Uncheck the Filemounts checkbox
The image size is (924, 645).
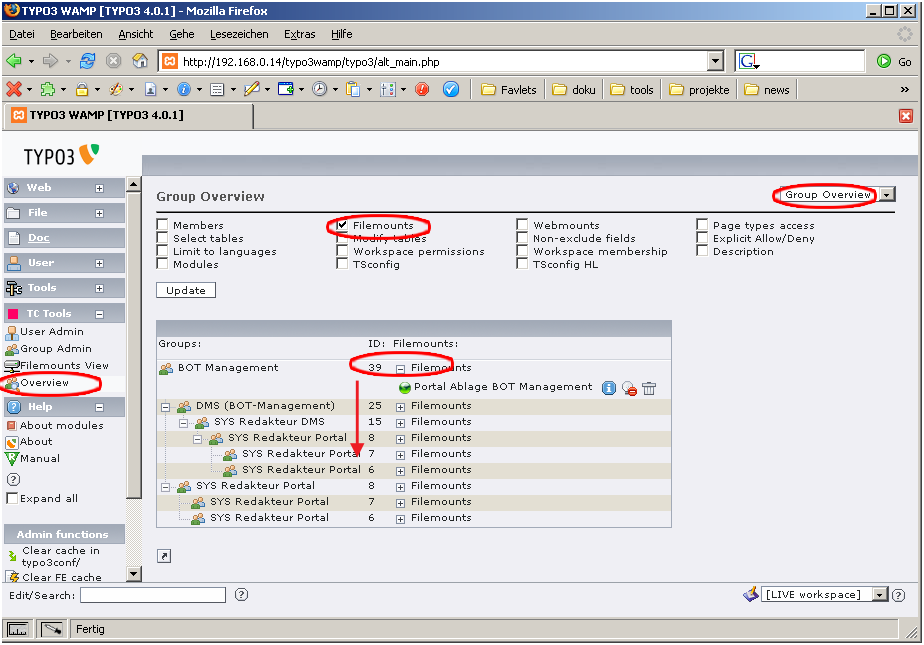point(342,224)
